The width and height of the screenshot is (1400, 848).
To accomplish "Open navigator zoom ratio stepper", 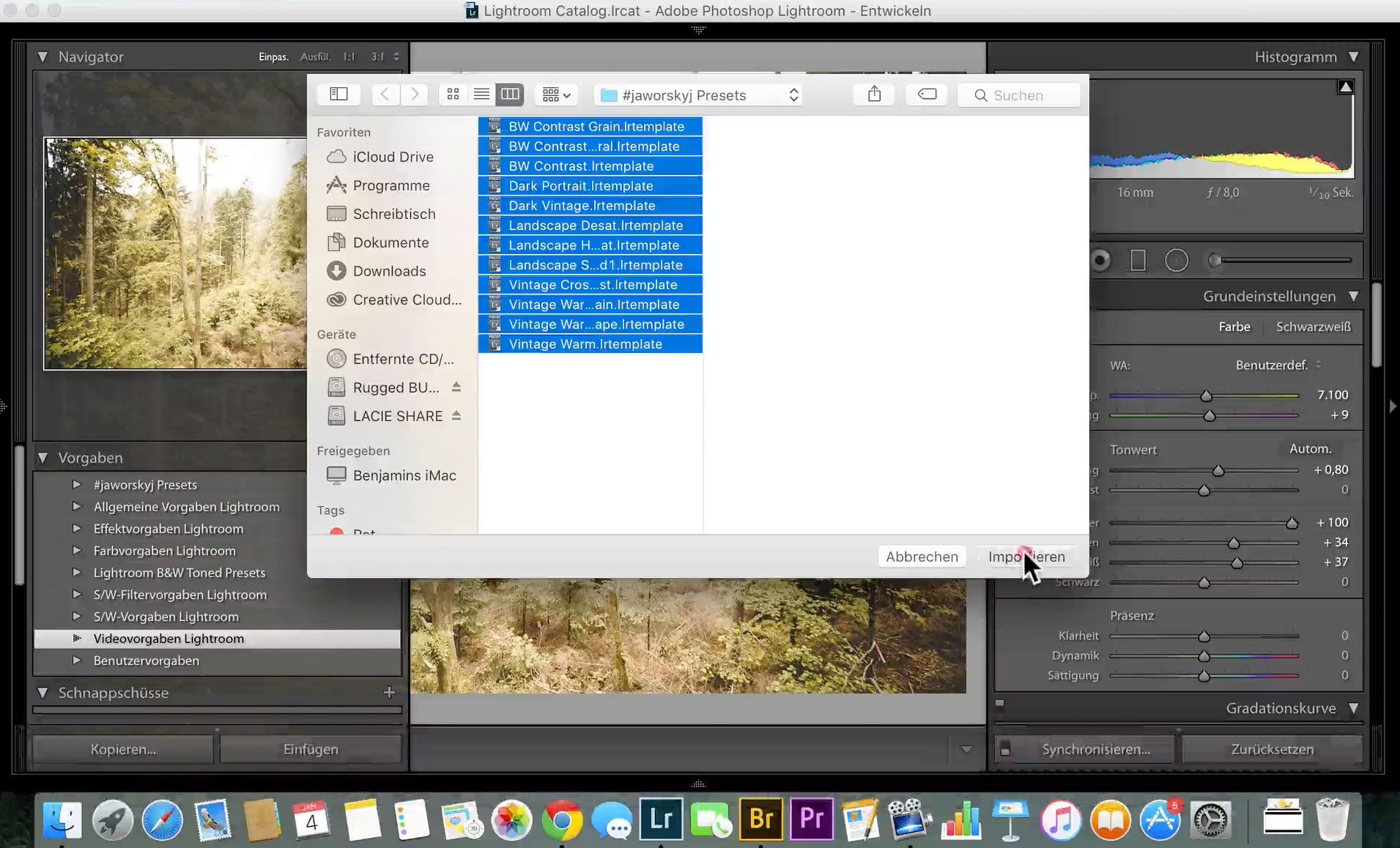I will 396,56.
